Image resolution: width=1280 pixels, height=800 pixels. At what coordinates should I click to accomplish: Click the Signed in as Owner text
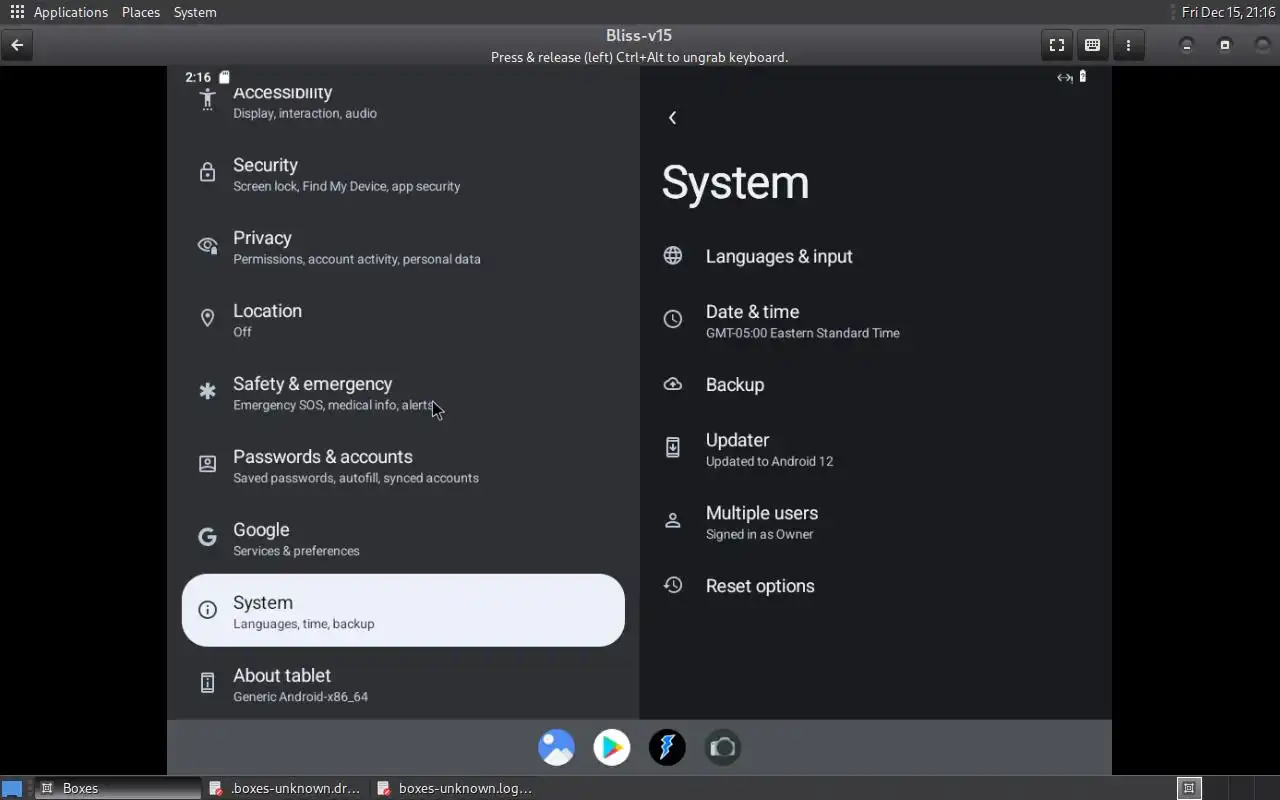[759, 534]
